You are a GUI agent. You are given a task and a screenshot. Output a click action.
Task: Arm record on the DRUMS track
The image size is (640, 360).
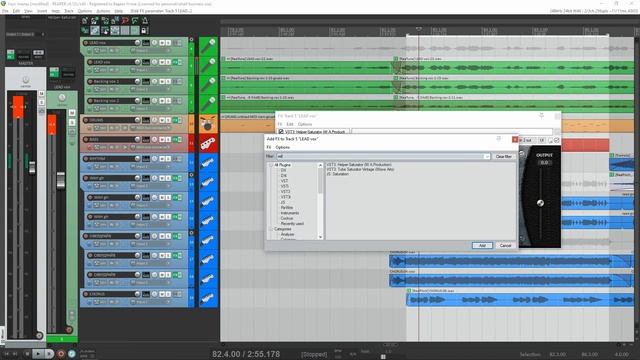point(86,120)
